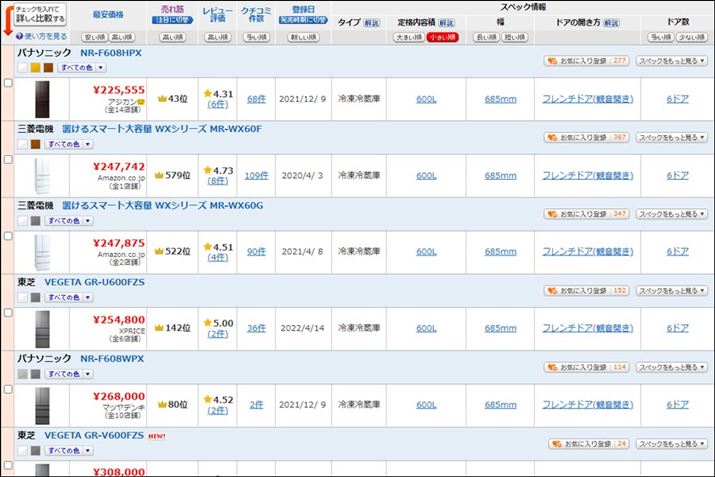
Task: Select the checkbox for Mitsubishi MR-WX60G row
Action: tap(9, 236)
